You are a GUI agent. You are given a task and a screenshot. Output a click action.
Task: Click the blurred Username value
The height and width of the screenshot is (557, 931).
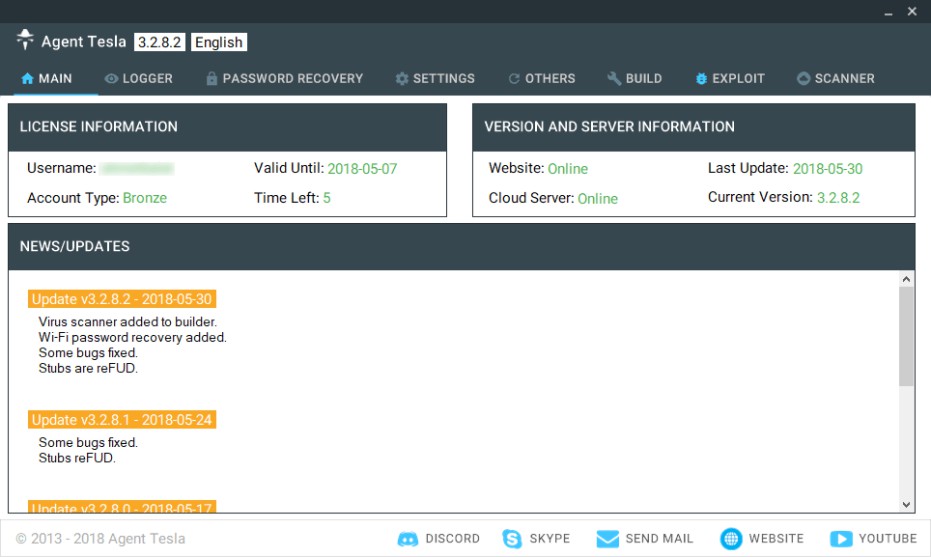coord(137,169)
